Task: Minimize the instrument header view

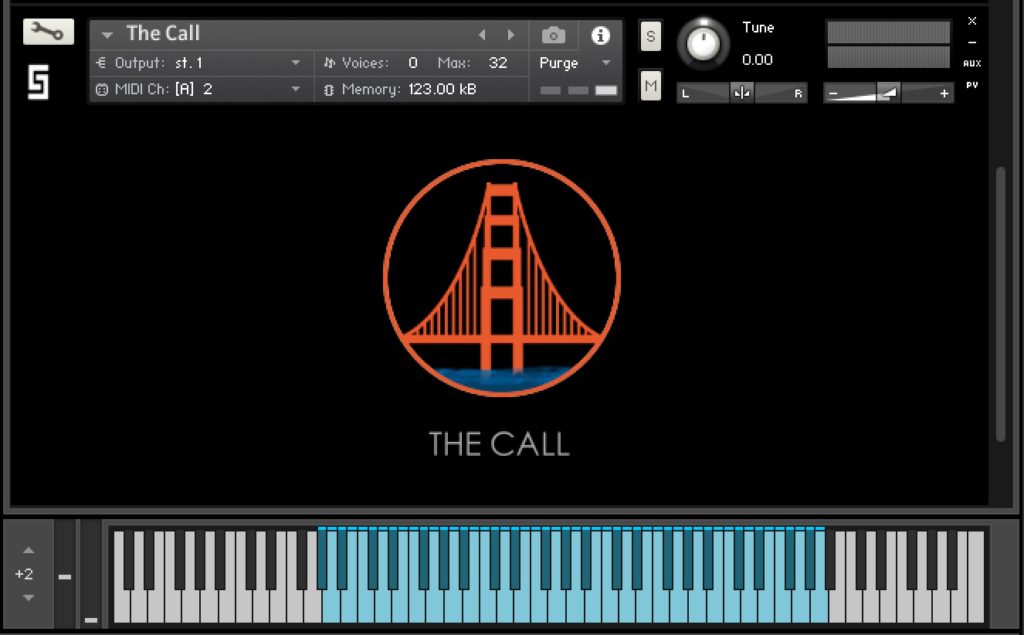Action: pos(972,42)
